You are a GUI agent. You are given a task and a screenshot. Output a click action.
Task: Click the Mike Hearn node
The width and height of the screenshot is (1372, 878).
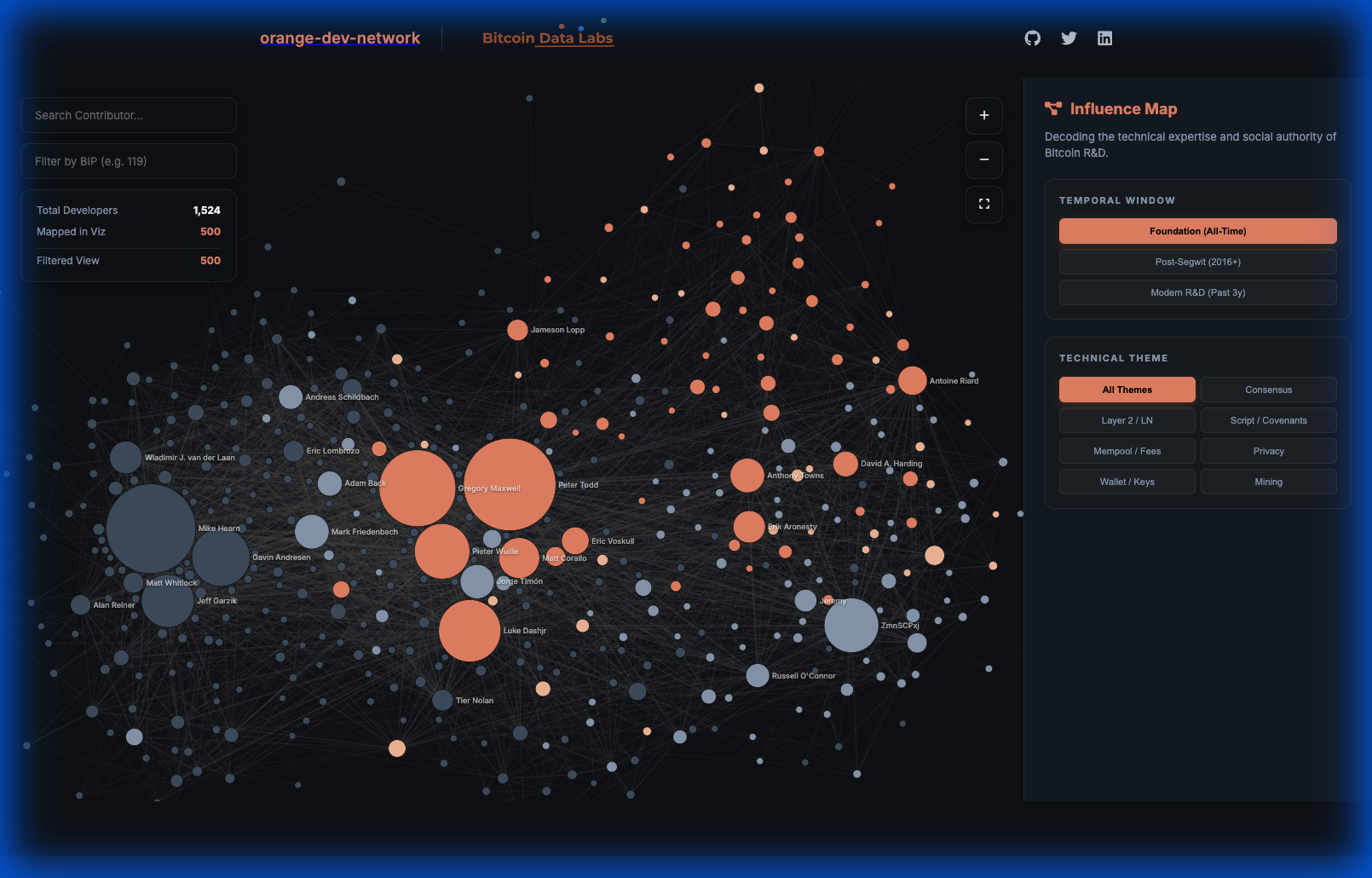[151, 529]
